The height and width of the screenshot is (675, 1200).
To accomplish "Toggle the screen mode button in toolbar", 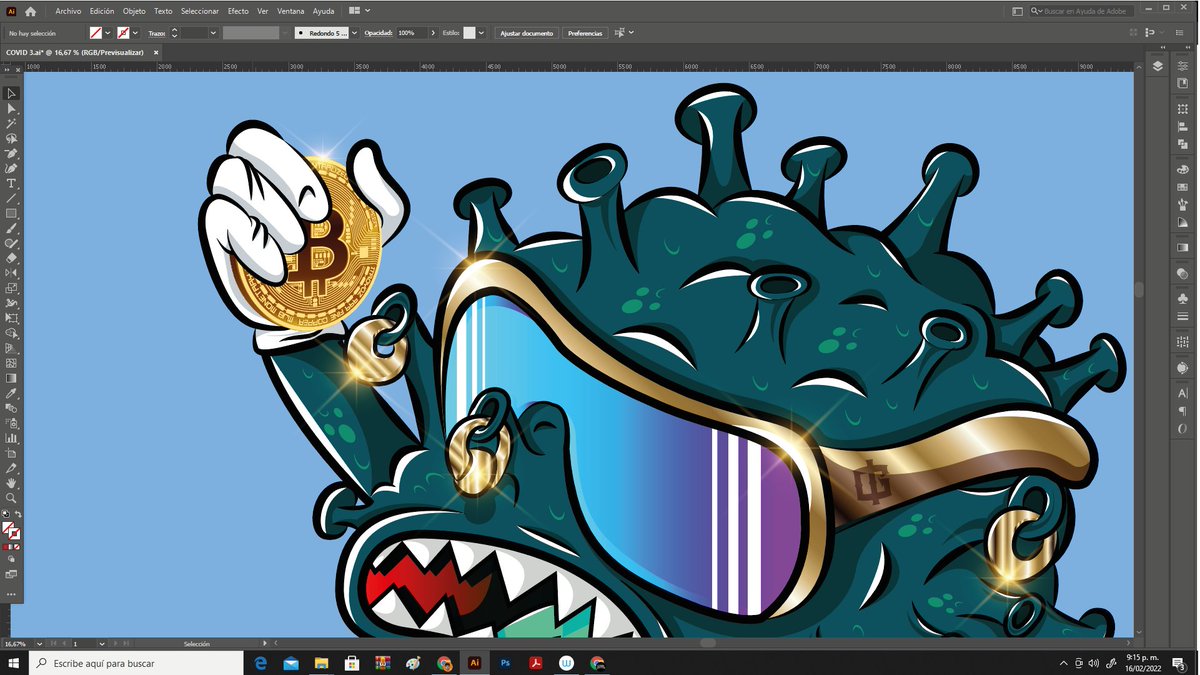I will tap(12, 574).
